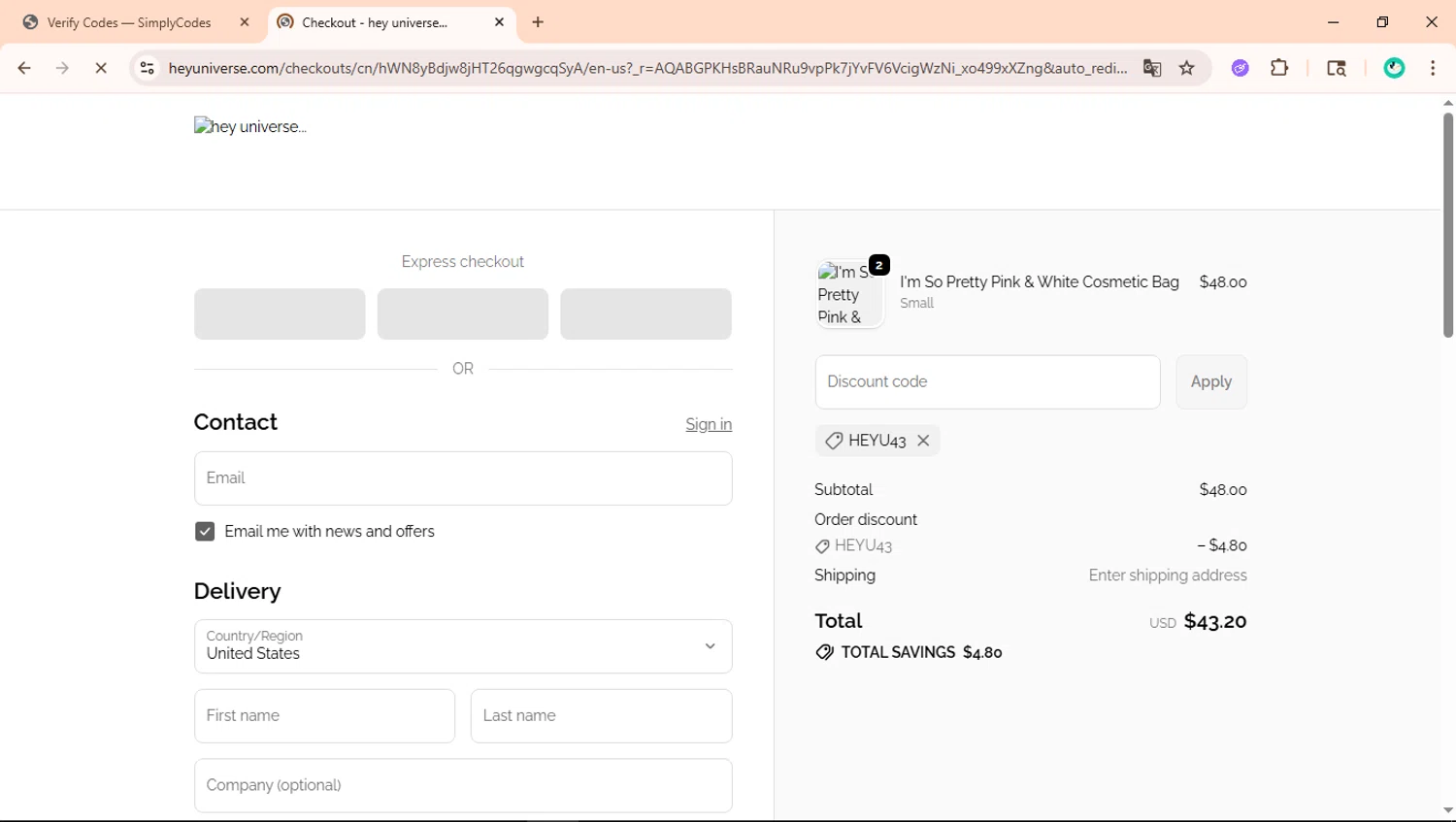This screenshot has height=822, width=1456.
Task: Switch to the Verify Codes — SimplyCodes tab
Action: 129,22
